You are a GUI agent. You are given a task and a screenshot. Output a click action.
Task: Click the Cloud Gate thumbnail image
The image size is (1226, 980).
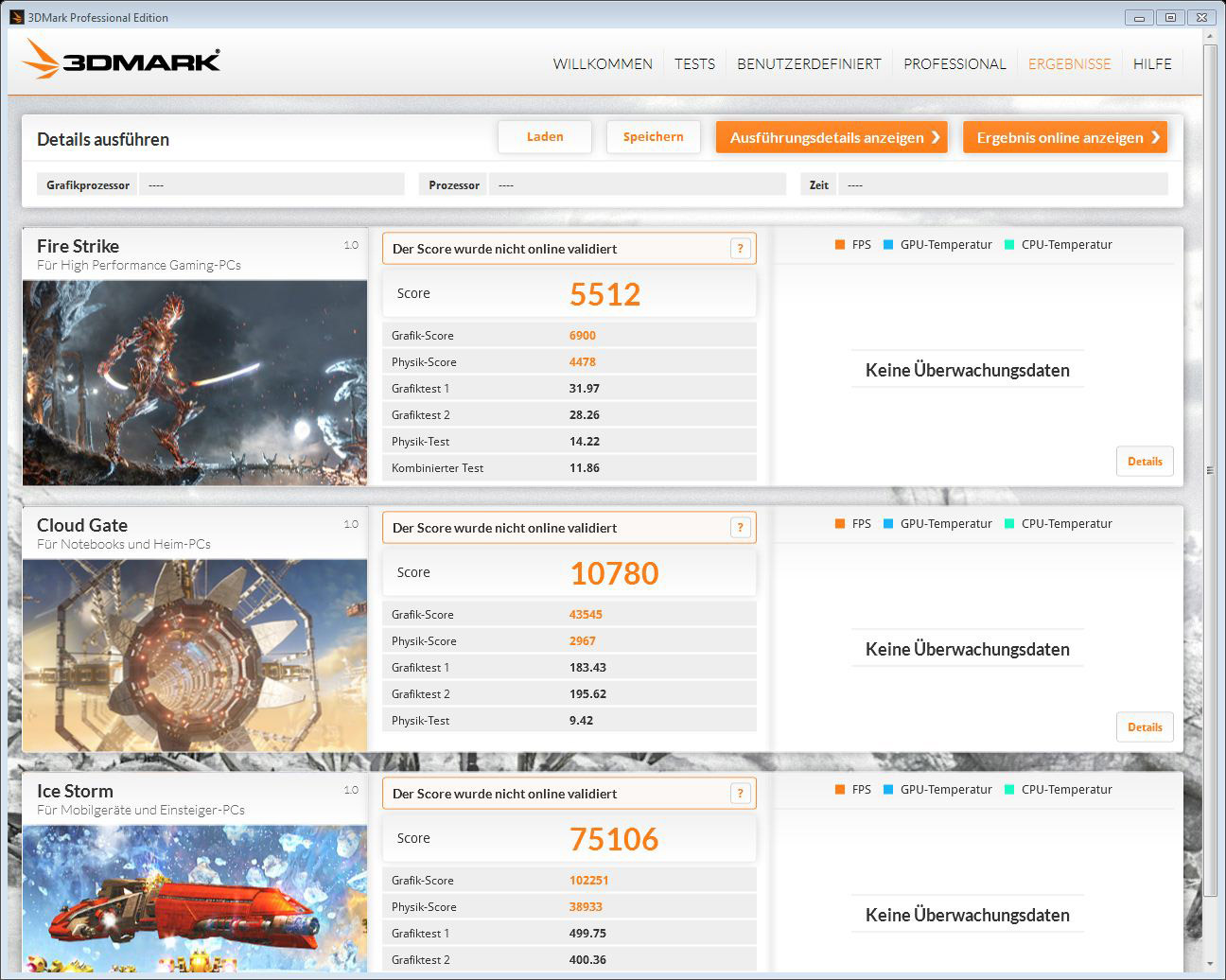pyautogui.click(x=195, y=656)
